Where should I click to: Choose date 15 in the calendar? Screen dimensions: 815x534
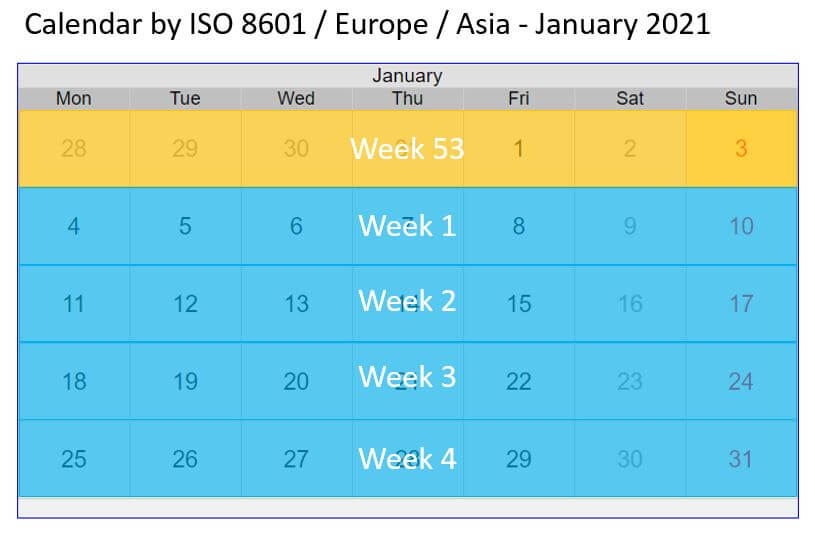519,304
